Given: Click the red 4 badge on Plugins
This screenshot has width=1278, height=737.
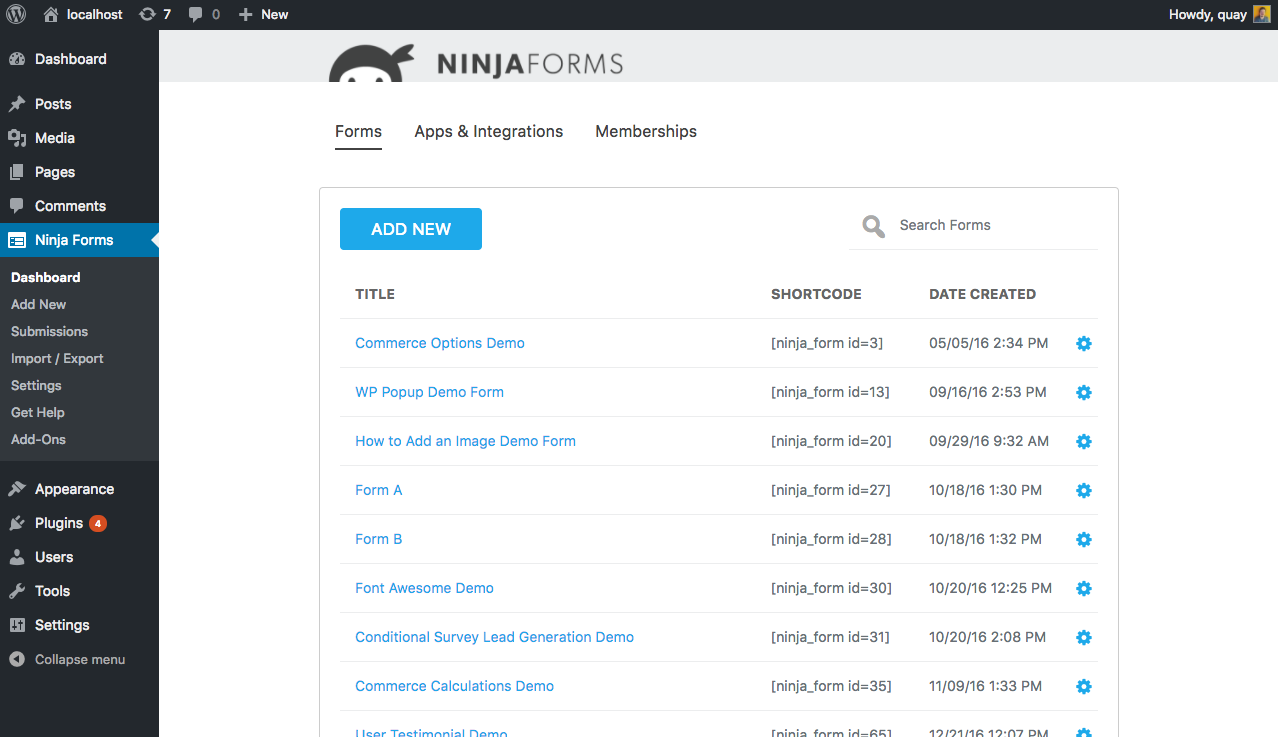Looking at the screenshot, I should (96, 522).
